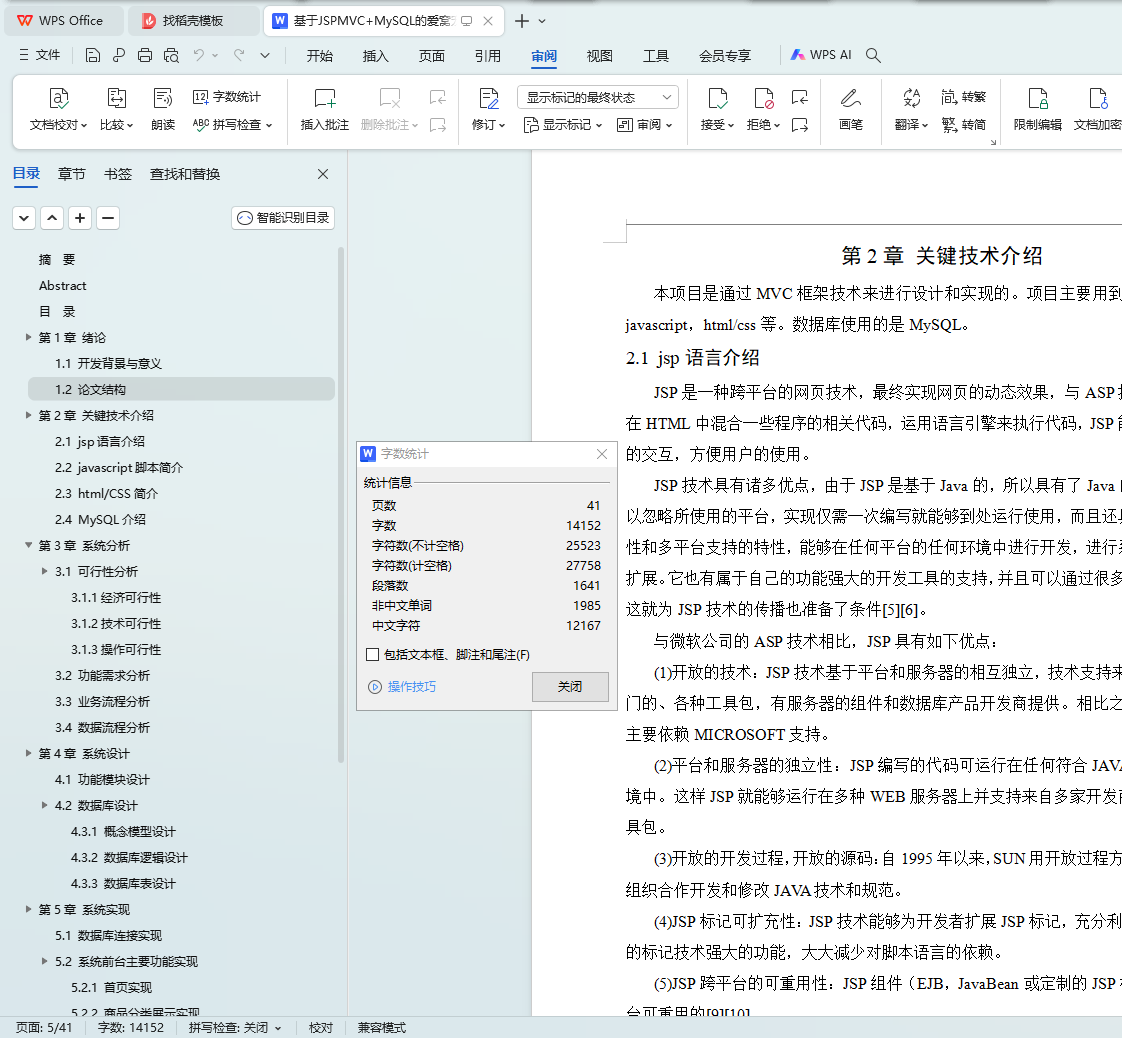Click the 字数统计 button in ribbon

point(227,97)
